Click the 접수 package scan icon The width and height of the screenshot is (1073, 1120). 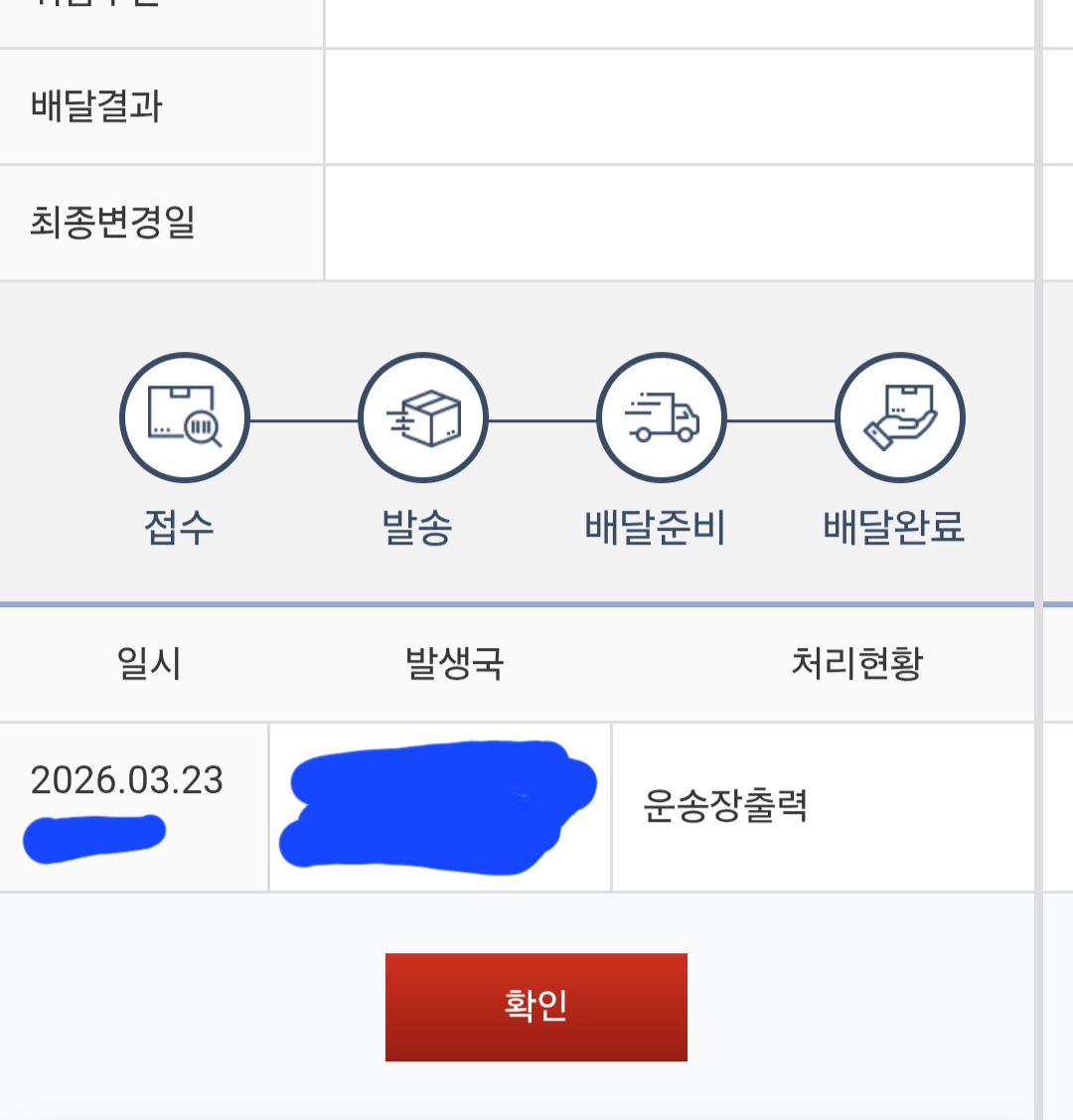pyautogui.click(x=184, y=417)
